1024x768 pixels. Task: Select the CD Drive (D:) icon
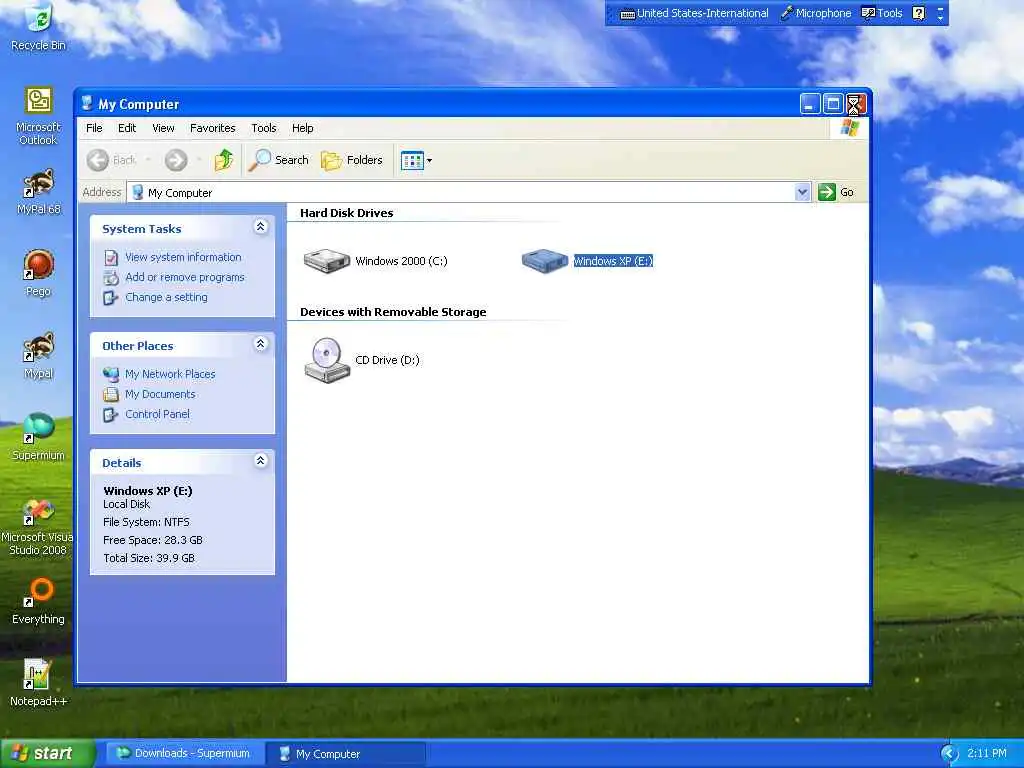327,360
